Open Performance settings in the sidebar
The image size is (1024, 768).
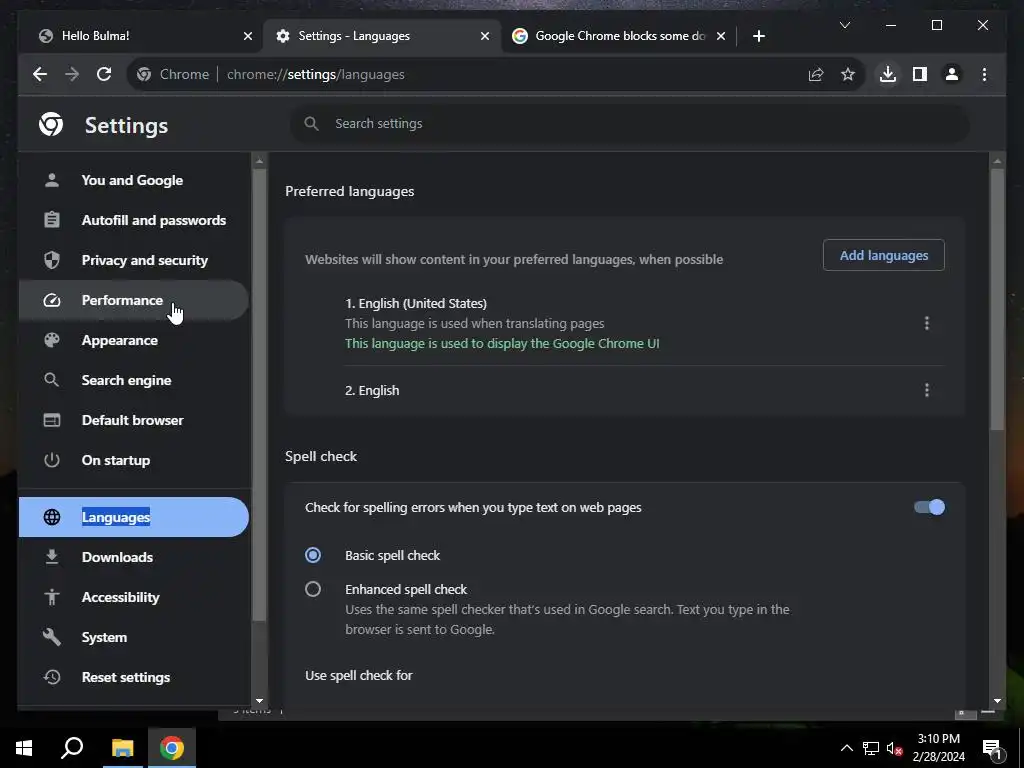134,300
